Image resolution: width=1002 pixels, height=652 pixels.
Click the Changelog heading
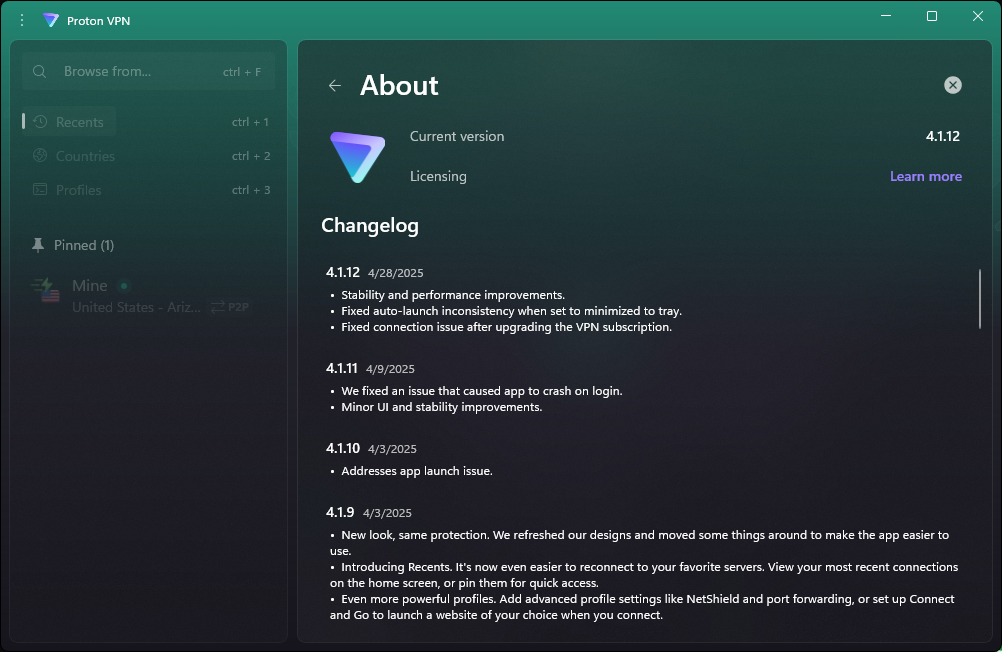[x=370, y=225]
